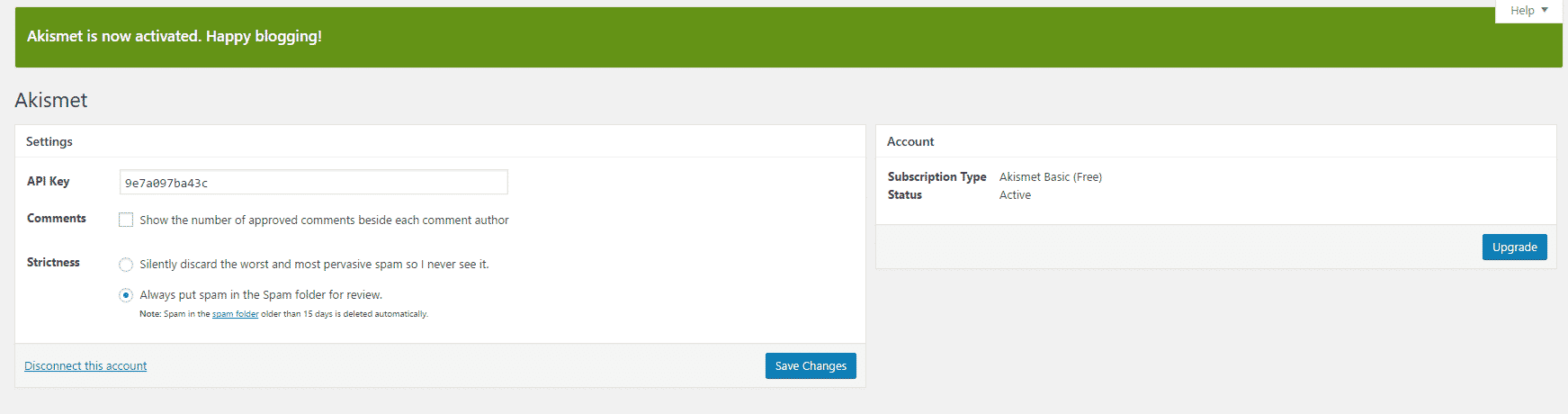The height and width of the screenshot is (414, 1568).
Task: Click the 'Show the number of approved comments' label
Action: (x=324, y=220)
